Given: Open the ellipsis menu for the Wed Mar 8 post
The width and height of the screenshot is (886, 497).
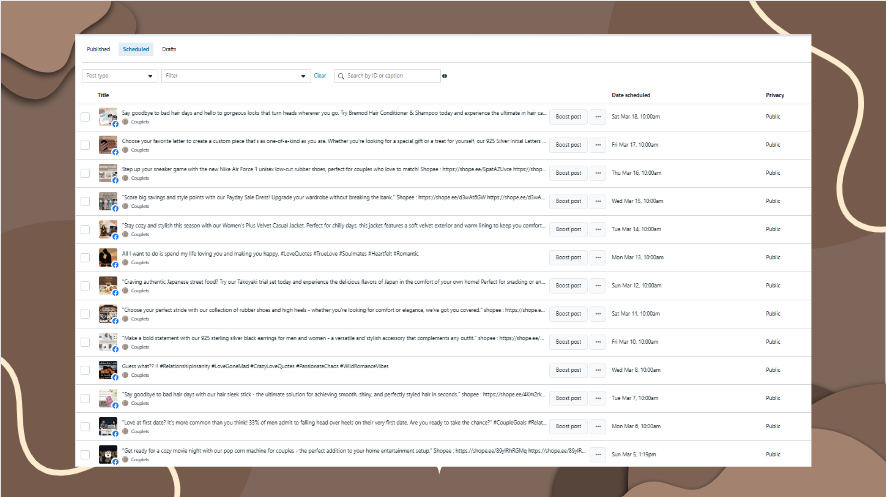Looking at the screenshot, I should pos(598,370).
